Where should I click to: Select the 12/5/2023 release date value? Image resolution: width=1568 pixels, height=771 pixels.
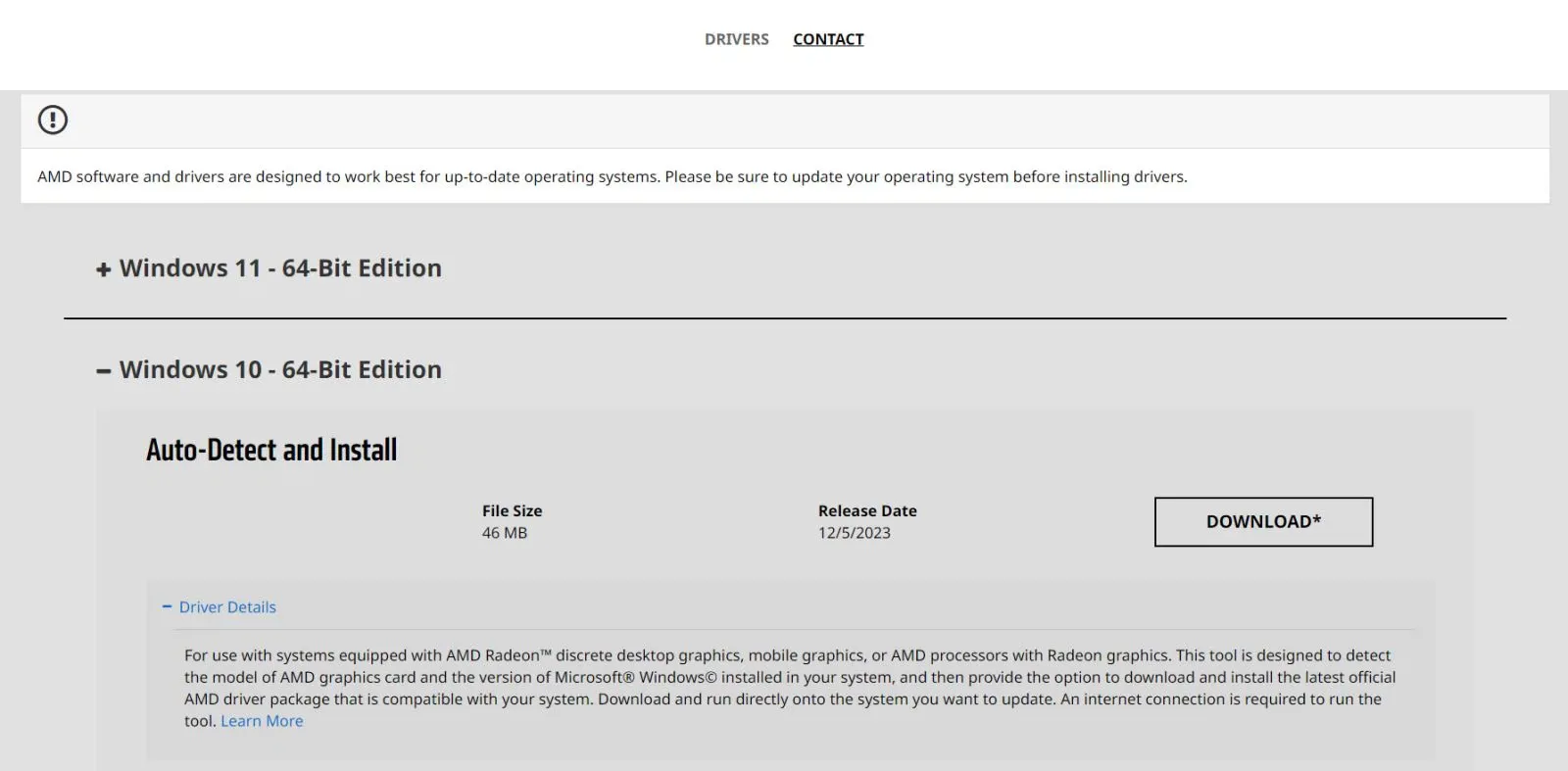pos(855,533)
